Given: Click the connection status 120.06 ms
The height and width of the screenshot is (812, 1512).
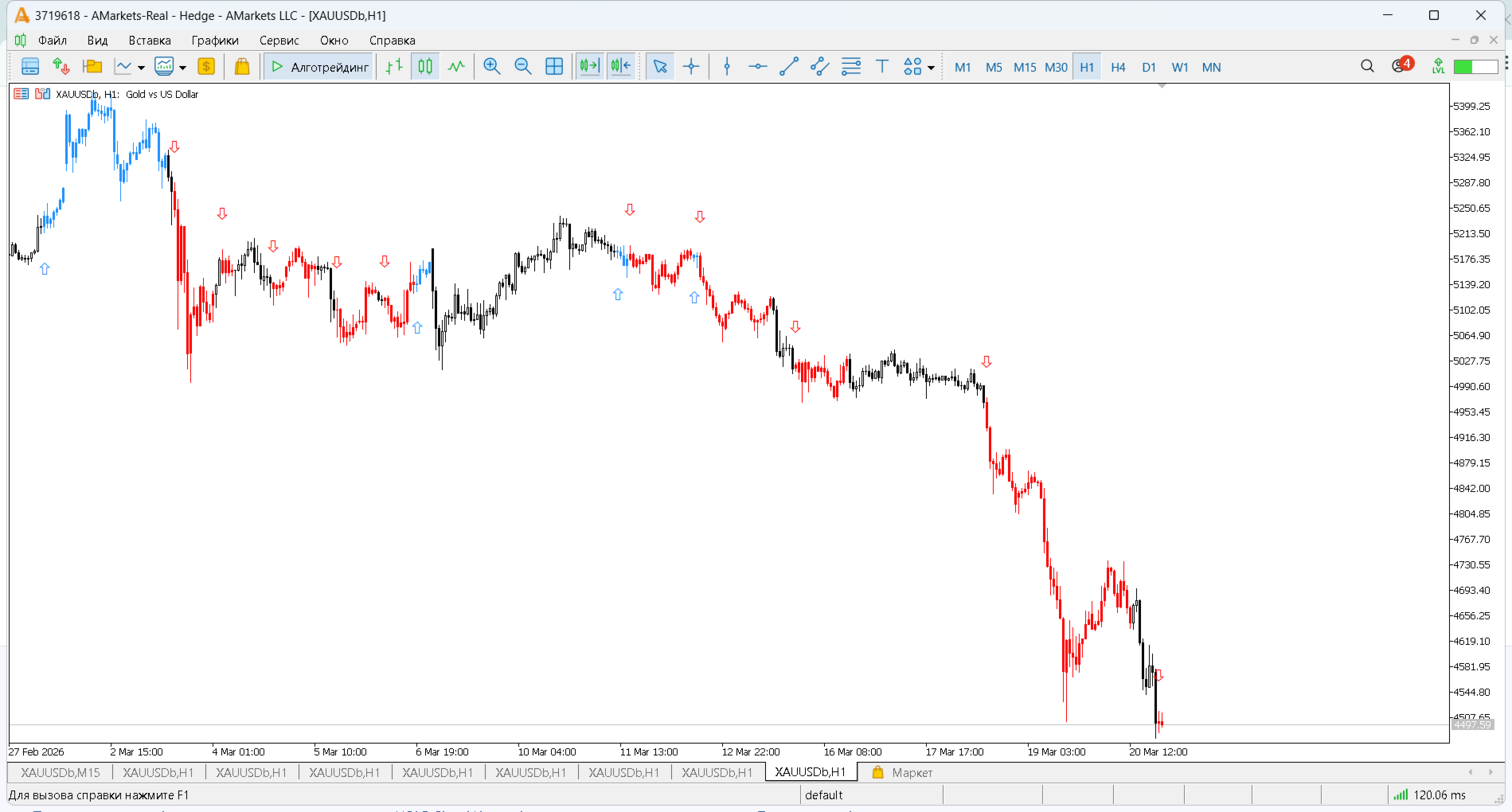Looking at the screenshot, I should 1430,794.
